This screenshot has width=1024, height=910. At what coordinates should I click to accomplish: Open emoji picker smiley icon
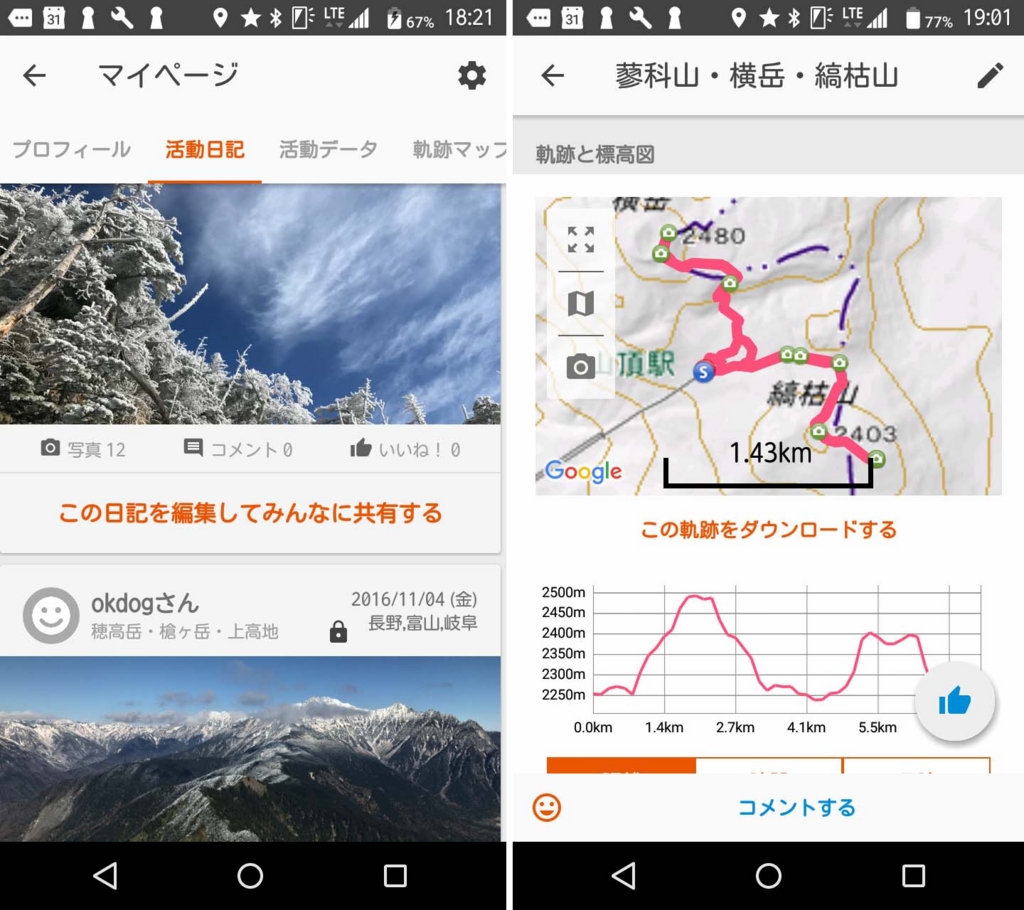click(x=547, y=807)
